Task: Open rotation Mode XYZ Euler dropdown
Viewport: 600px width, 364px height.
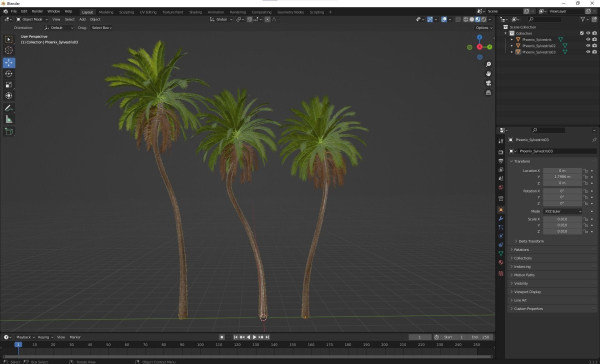Action: [x=562, y=211]
